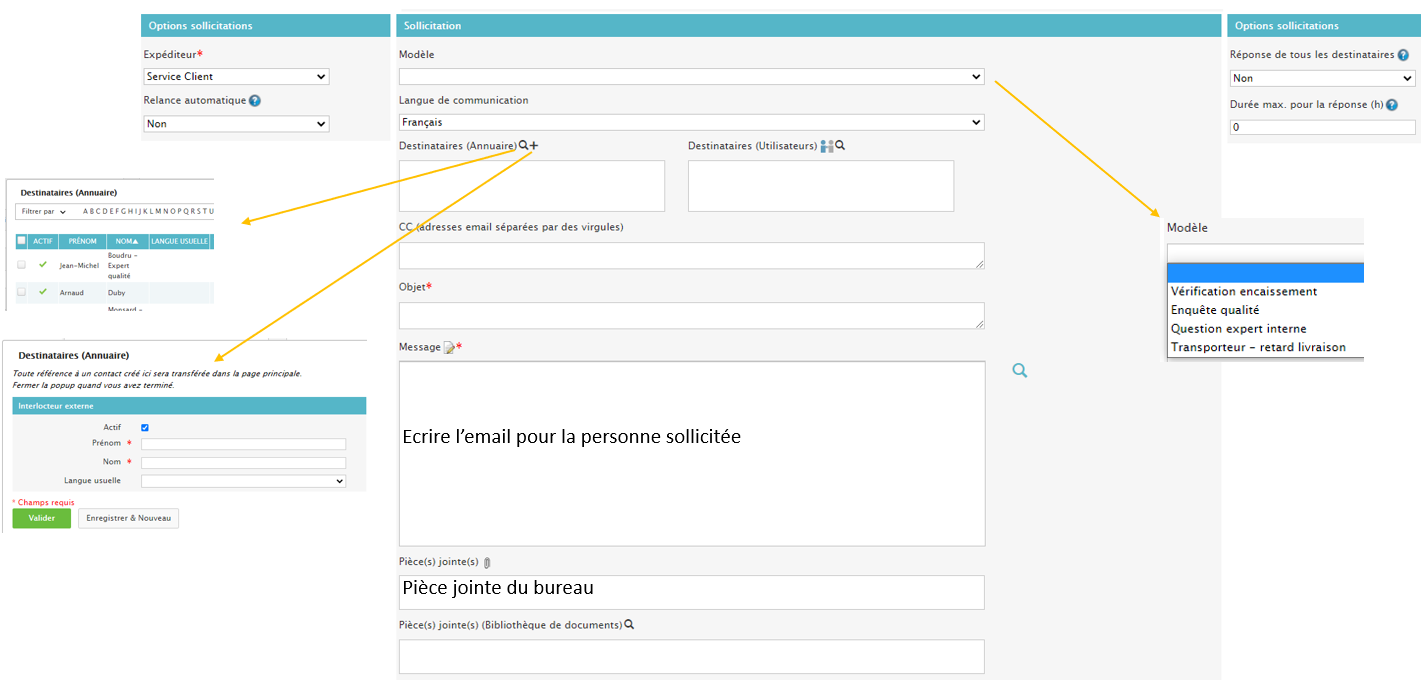The width and height of the screenshot is (1427, 681).
Task: Click the search icon next to Destinataires (Annuaire)
Action: coord(523,146)
